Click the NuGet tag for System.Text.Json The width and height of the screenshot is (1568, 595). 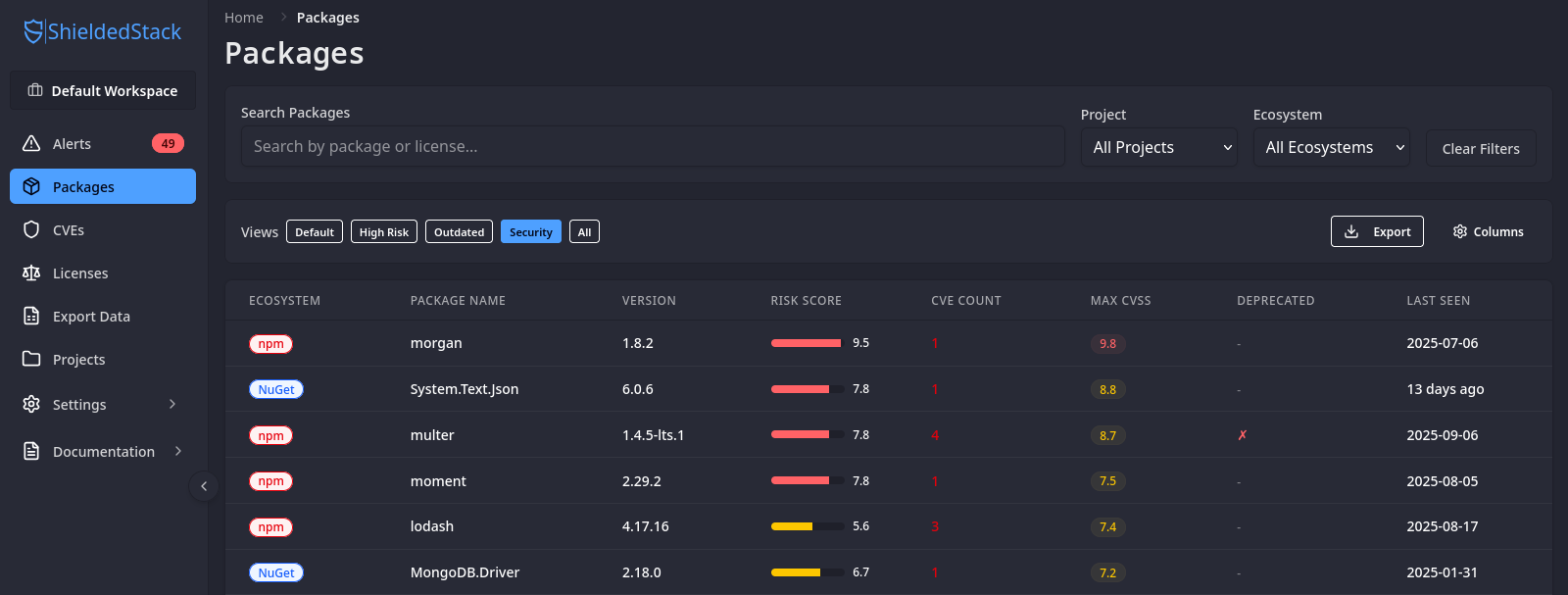point(276,389)
